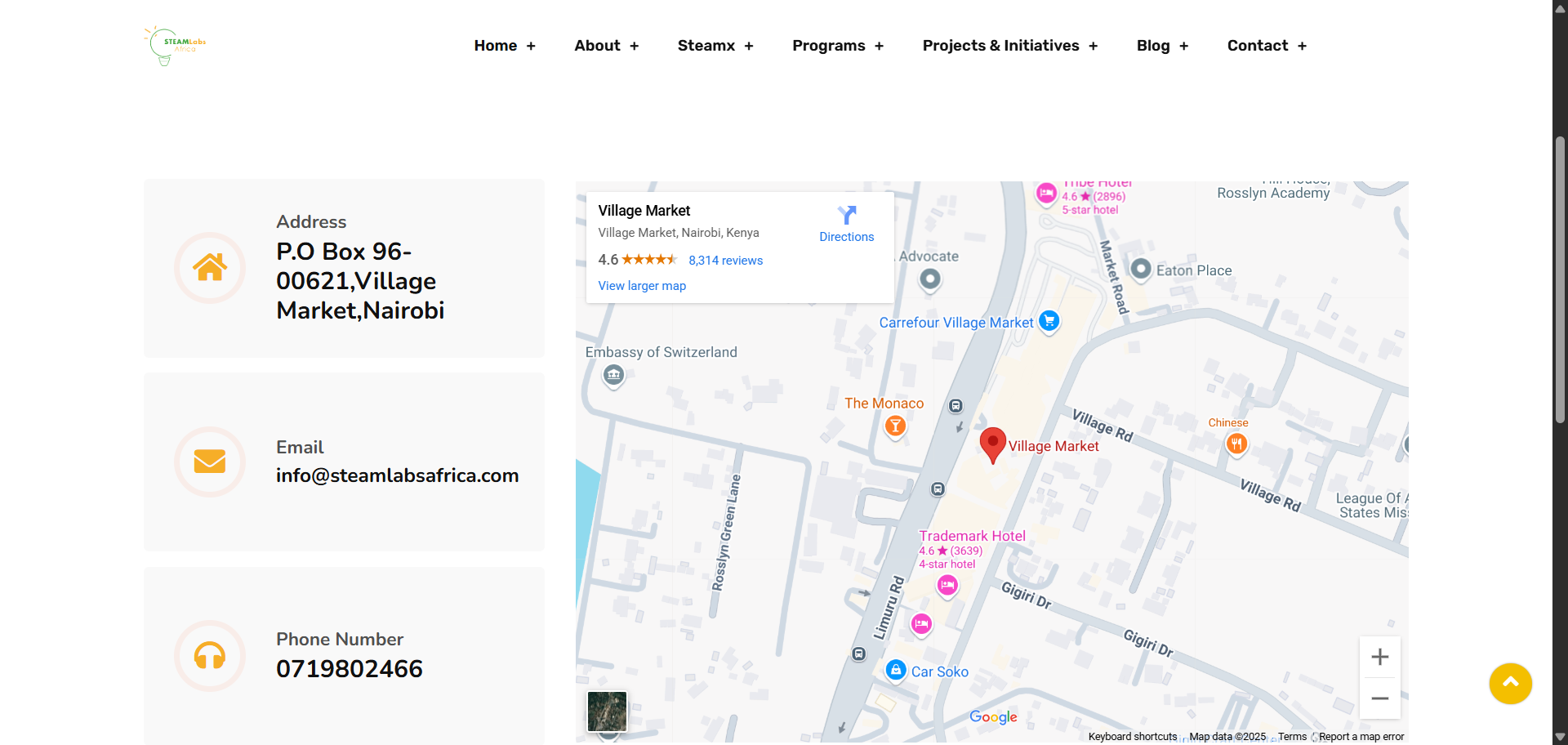Open the 8,314 reviews link
This screenshot has height=745, width=1568.
tap(726, 261)
